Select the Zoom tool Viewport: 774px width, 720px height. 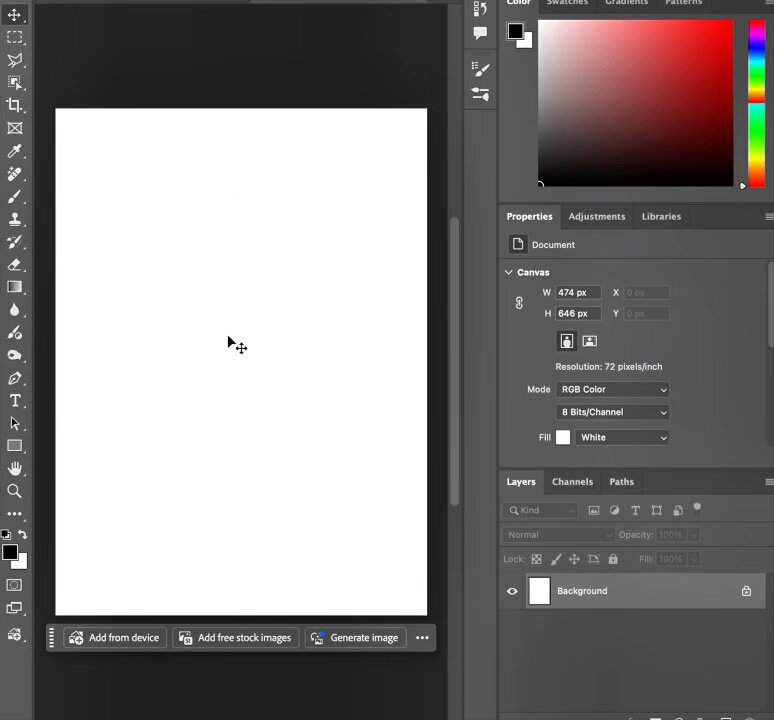[x=14, y=491]
